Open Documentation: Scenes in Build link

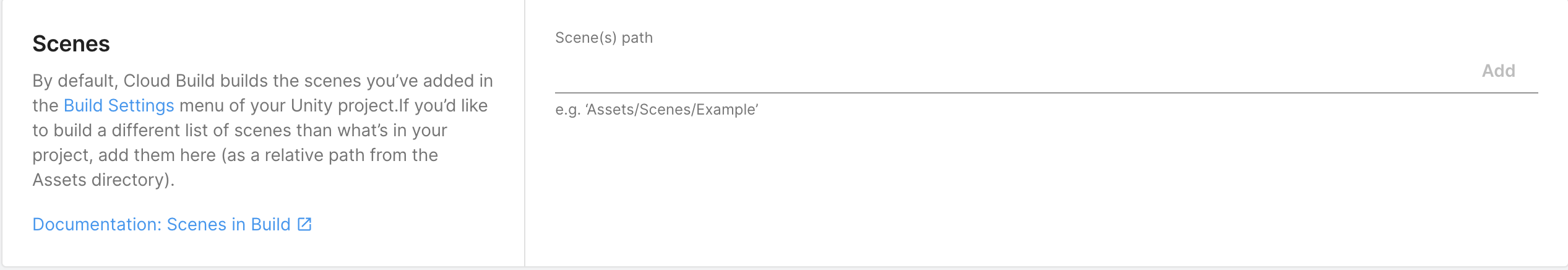click(x=161, y=224)
